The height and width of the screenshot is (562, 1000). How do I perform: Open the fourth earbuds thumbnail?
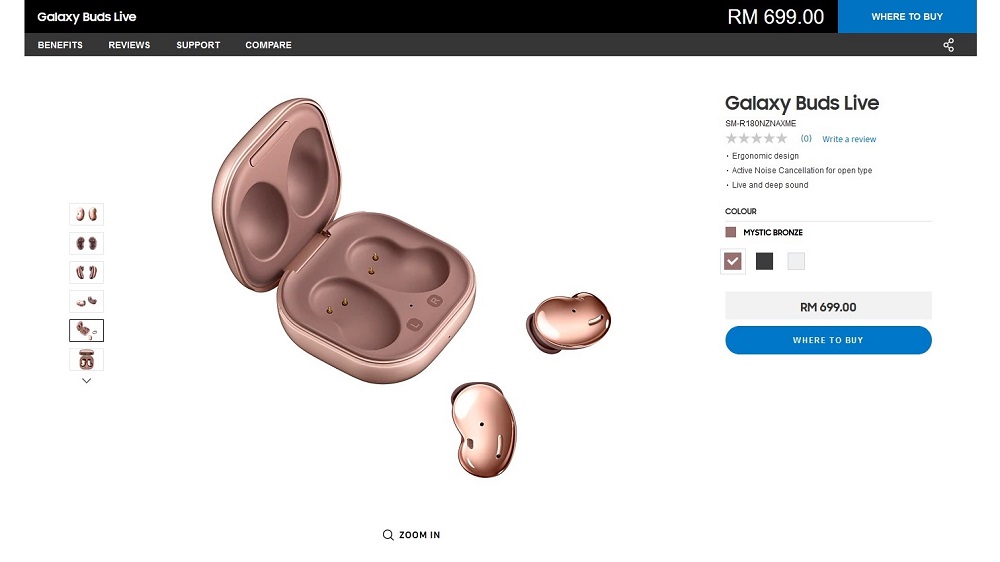point(86,301)
